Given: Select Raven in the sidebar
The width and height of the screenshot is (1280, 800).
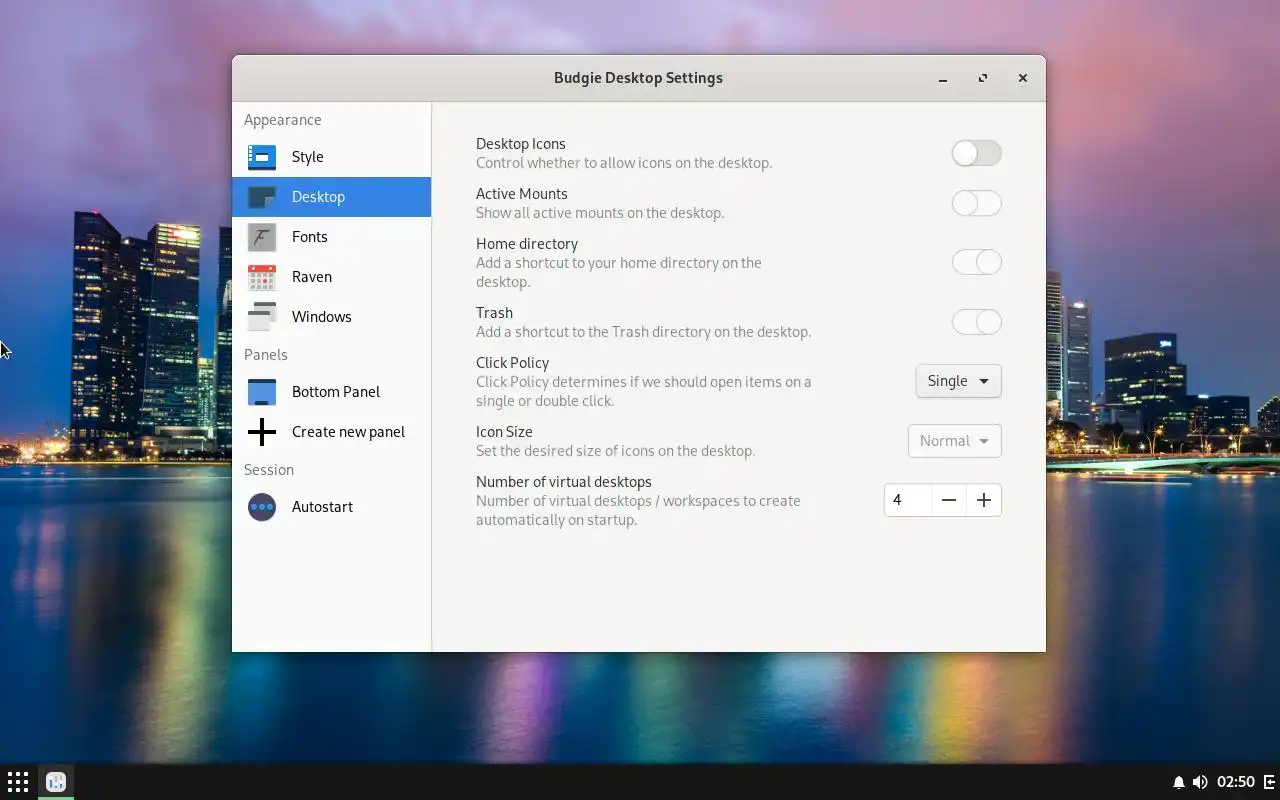Looking at the screenshot, I should point(331,277).
